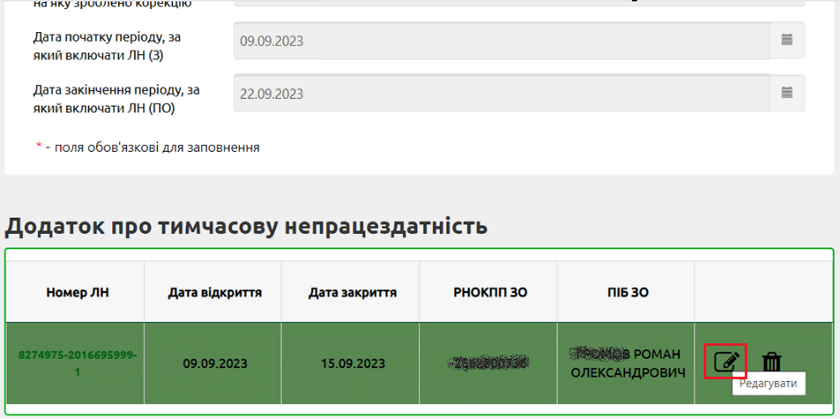
Task: Click the 'Дата закінчення періоду' field label
Action: click(116, 98)
